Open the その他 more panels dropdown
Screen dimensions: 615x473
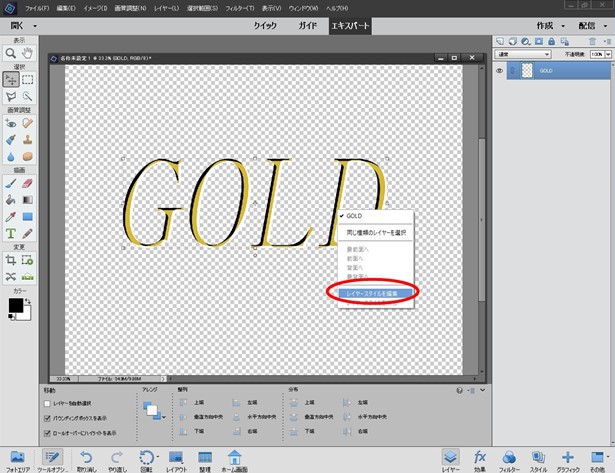(x=598, y=461)
